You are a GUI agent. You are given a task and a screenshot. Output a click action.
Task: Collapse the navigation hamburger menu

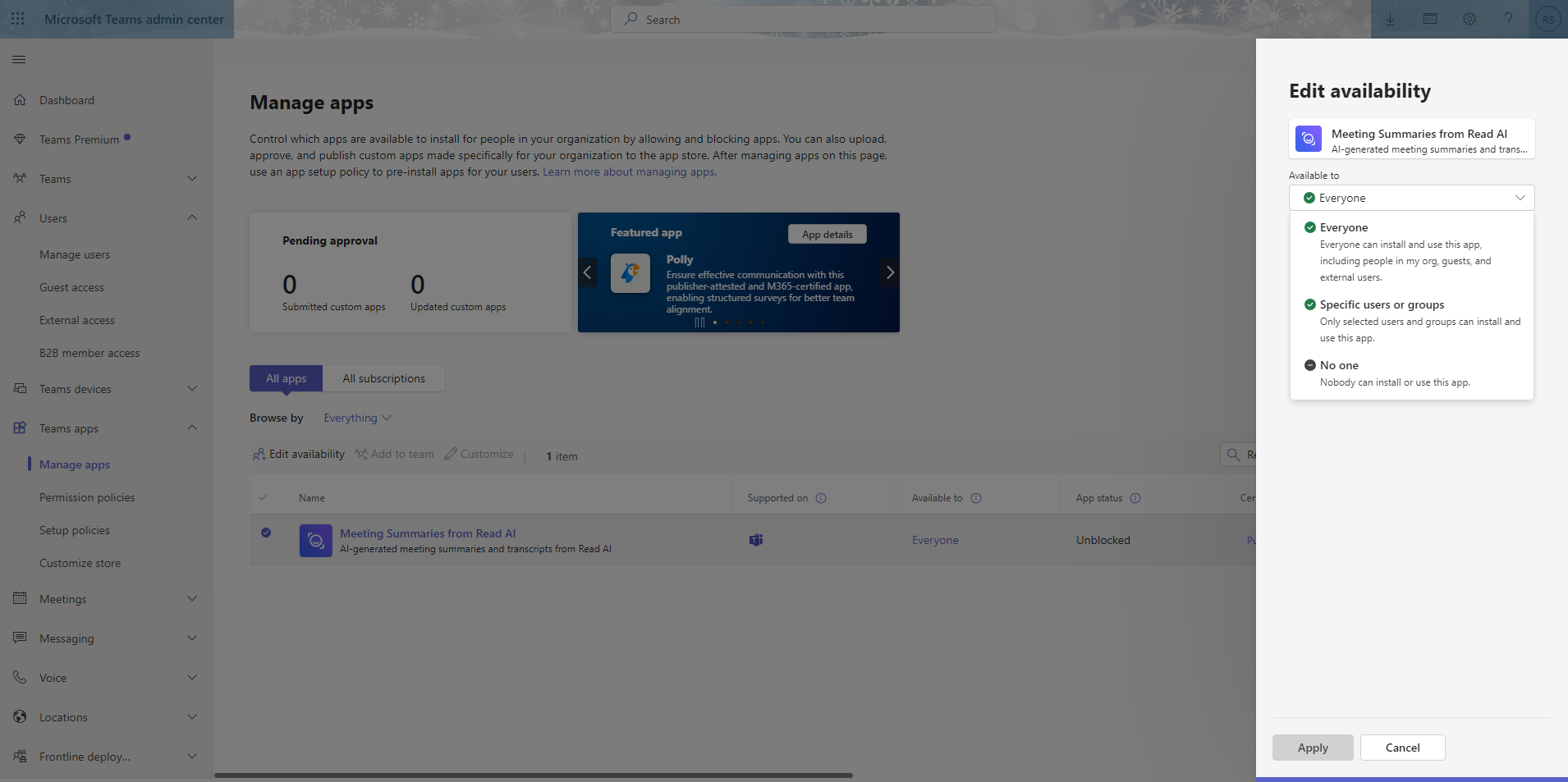pos(19,59)
